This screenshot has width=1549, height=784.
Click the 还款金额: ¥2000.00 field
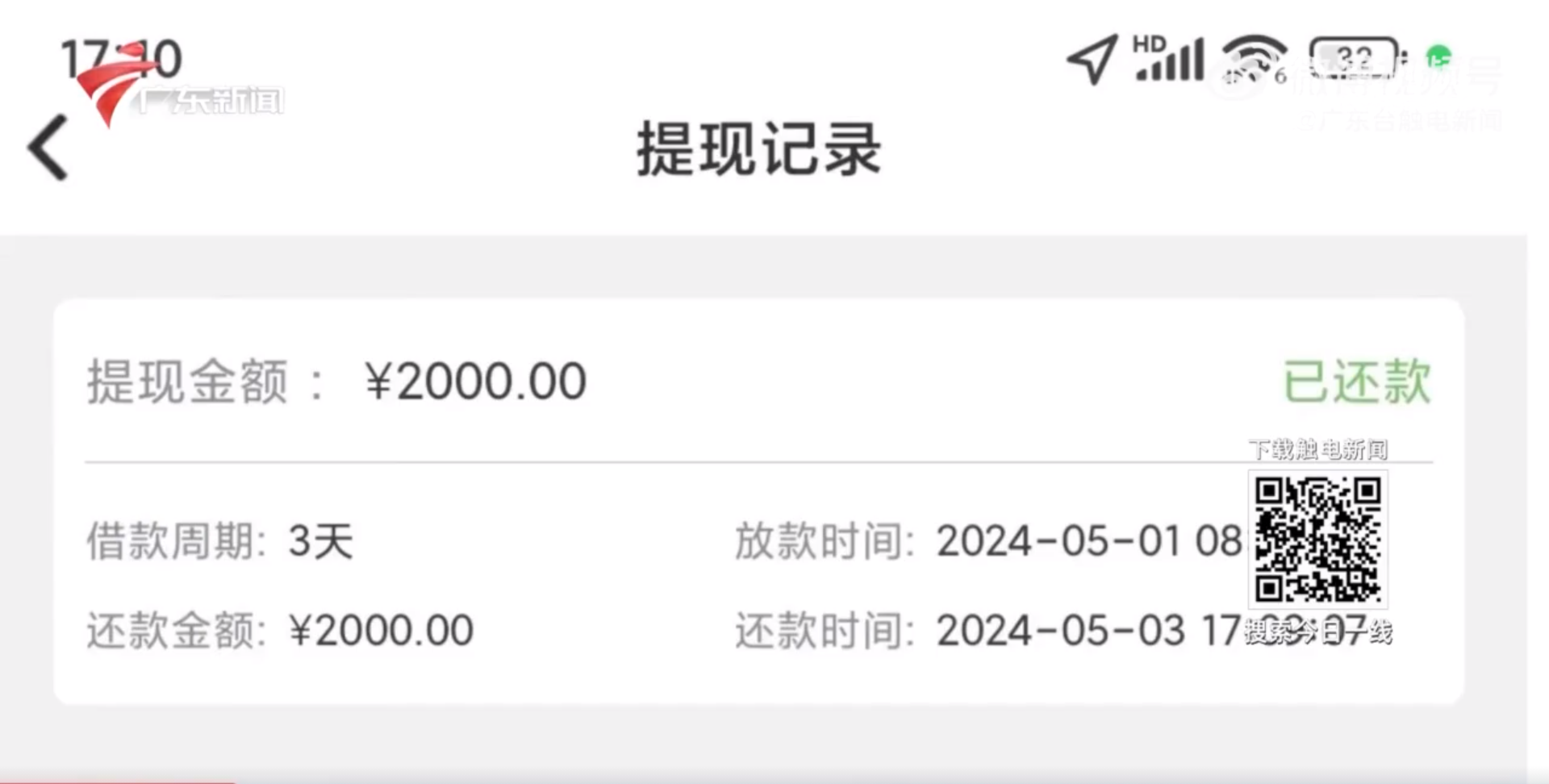[280, 630]
